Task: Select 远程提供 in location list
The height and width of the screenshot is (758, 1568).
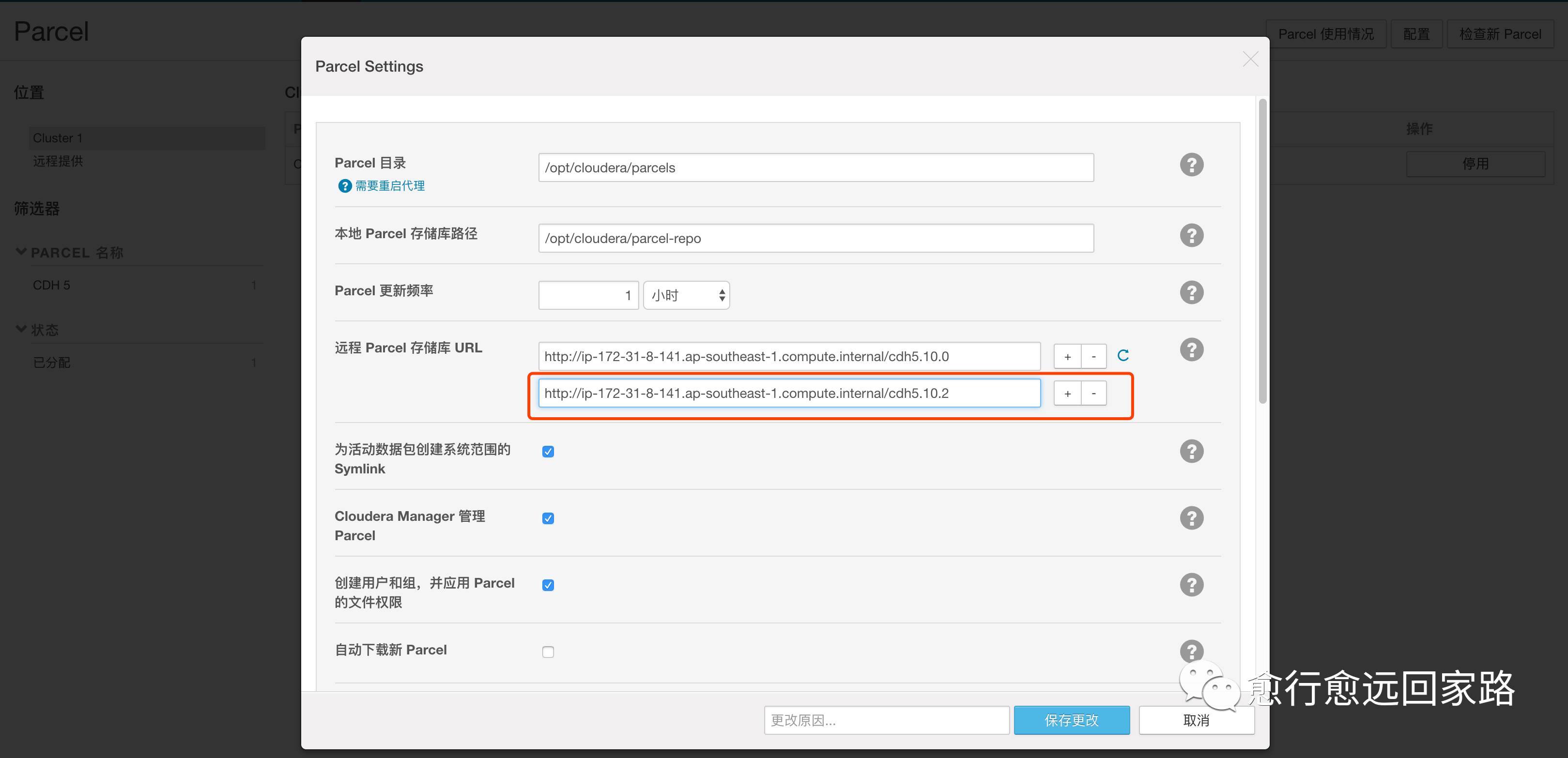Action: click(x=58, y=161)
